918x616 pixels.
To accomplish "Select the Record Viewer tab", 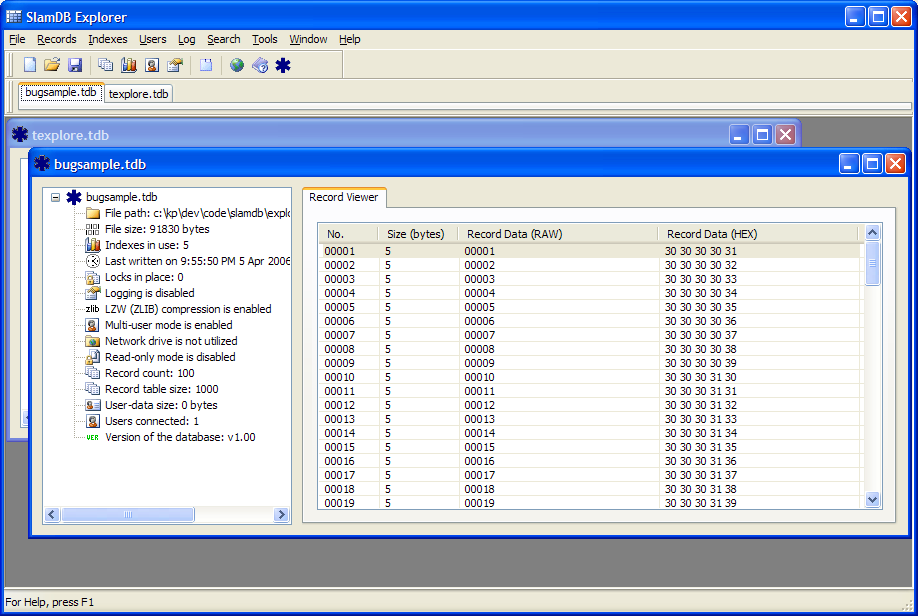I will click(344, 197).
